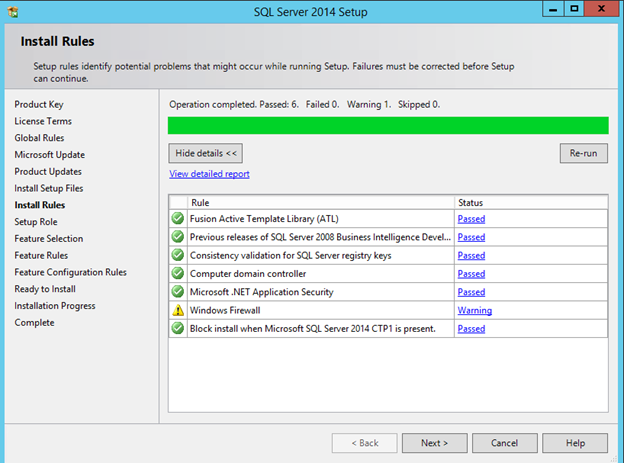The height and width of the screenshot is (463, 624).
Task: Select Setup Role step in sidebar
Action: (36, 222)
